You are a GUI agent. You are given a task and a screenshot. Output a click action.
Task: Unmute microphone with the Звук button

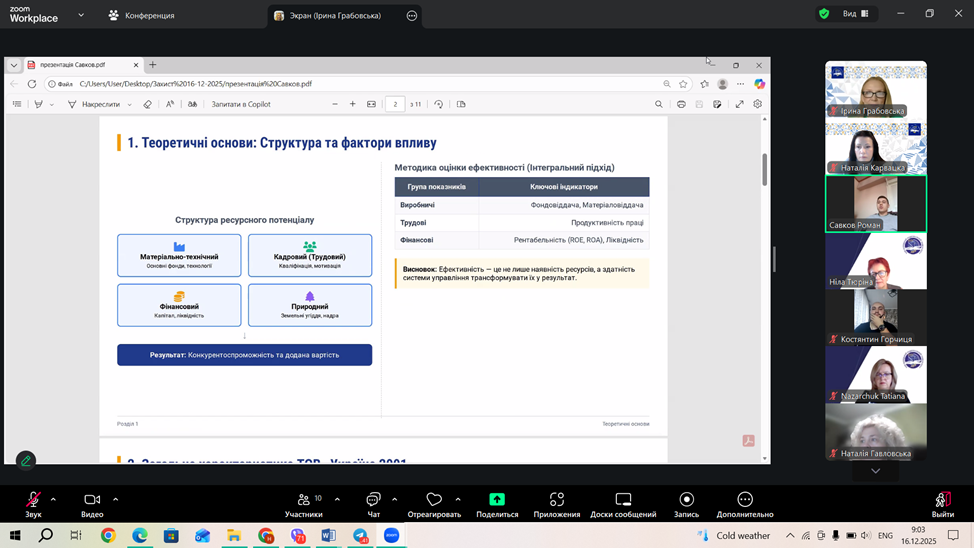click(x=33, y=500)
